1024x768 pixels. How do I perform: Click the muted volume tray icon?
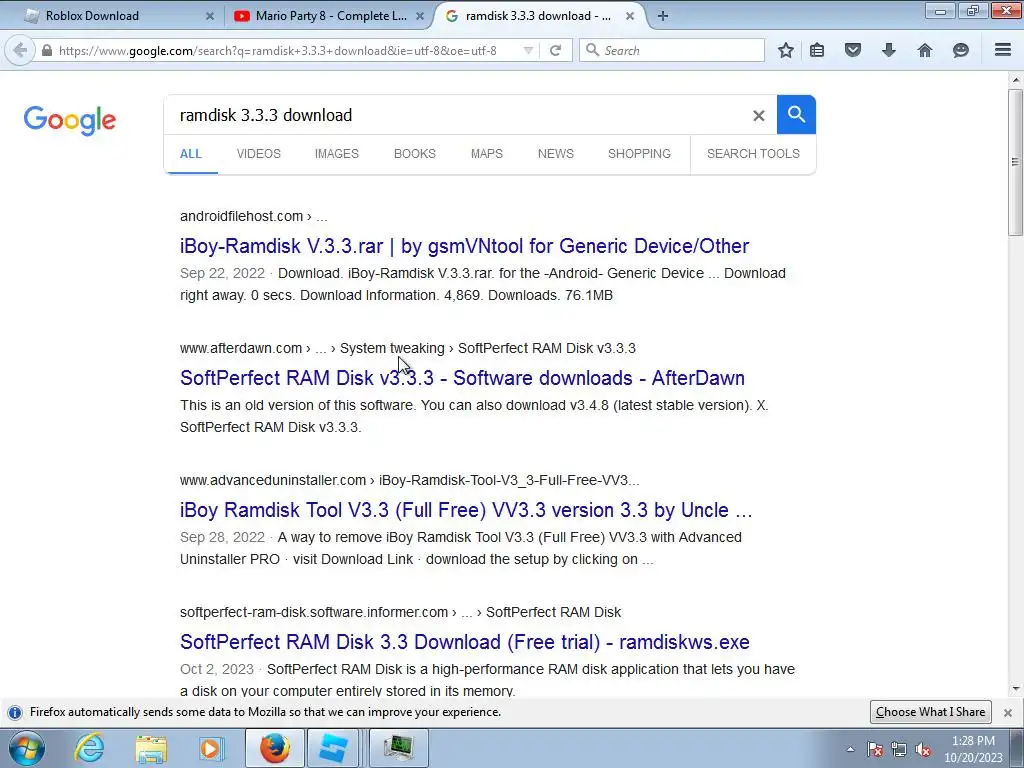pyautogui.click(x=923, y=749)
